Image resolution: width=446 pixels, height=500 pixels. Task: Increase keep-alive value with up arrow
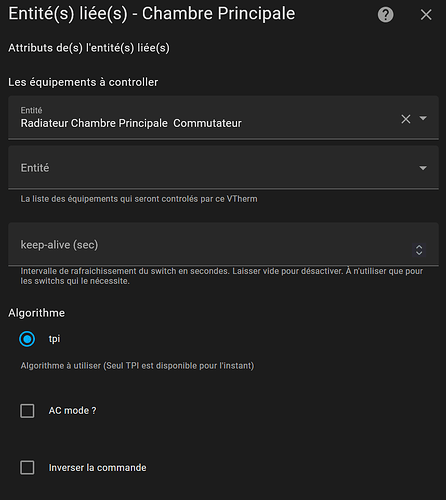(419, 247)
